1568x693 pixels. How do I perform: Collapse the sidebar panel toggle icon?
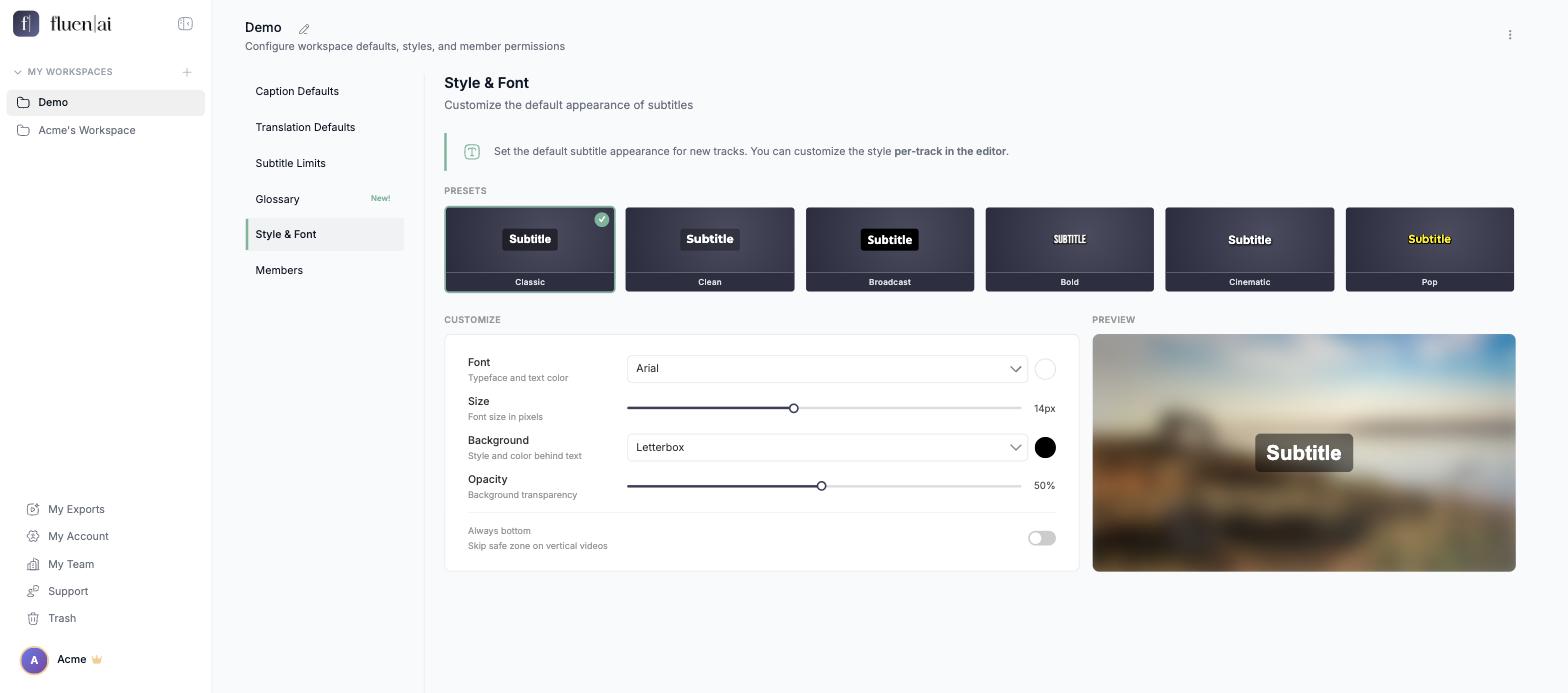(185, 24)
